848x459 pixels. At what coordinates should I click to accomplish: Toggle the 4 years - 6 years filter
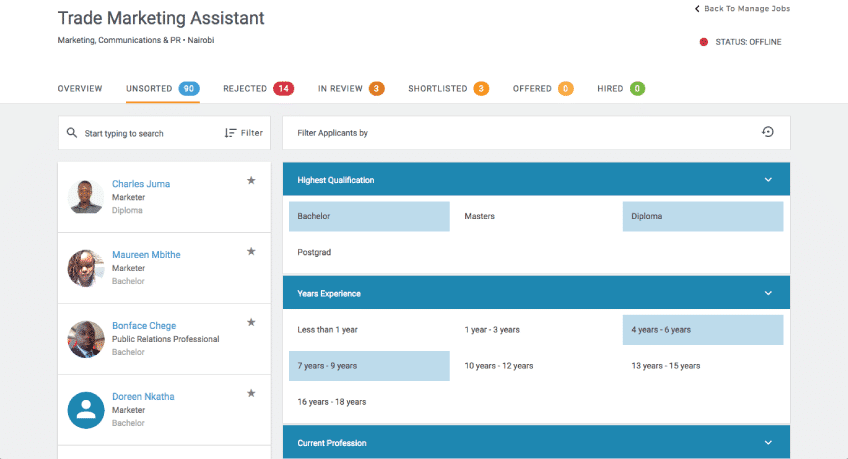coord(702,330)
